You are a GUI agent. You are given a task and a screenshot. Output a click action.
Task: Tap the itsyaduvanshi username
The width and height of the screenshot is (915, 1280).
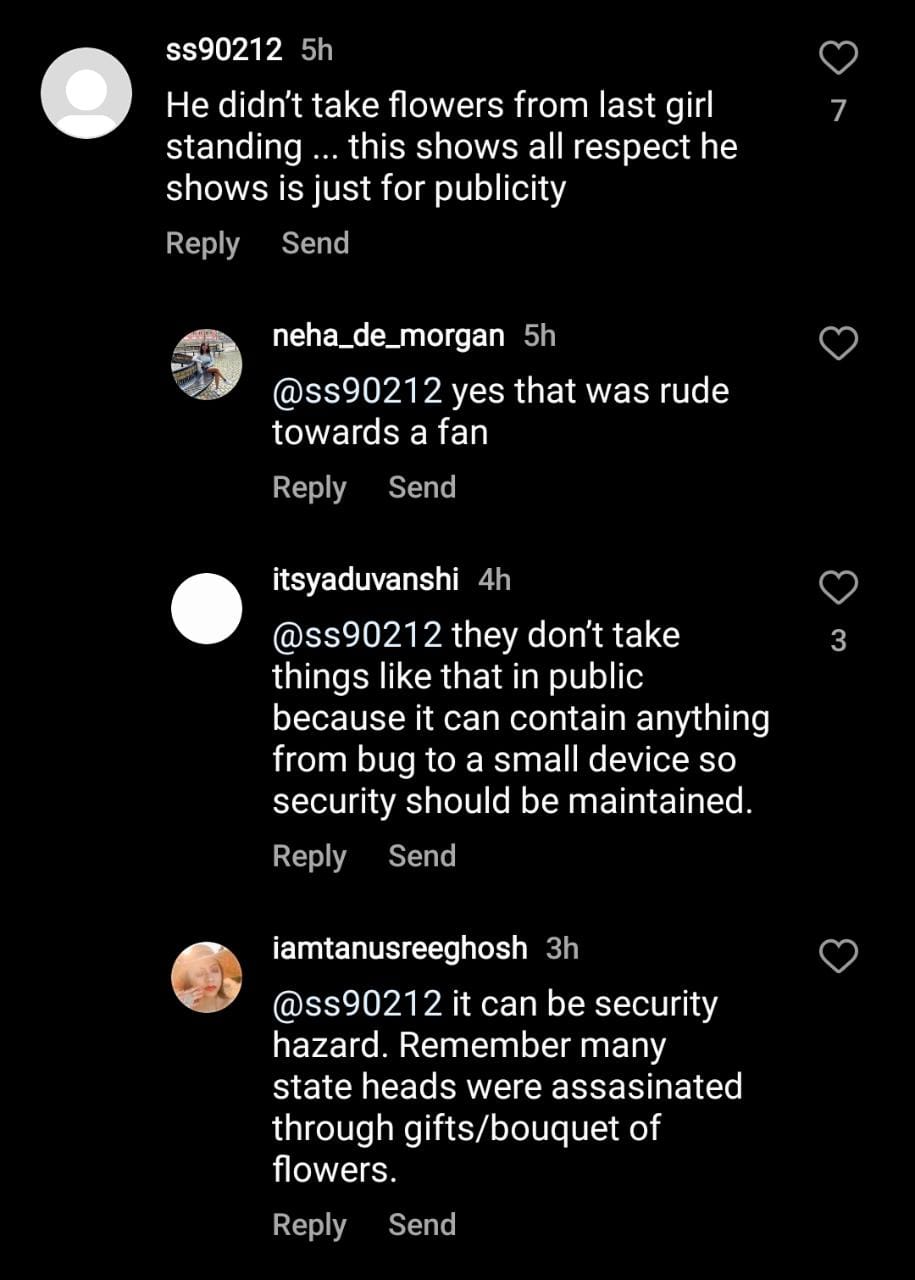[365, 580]
